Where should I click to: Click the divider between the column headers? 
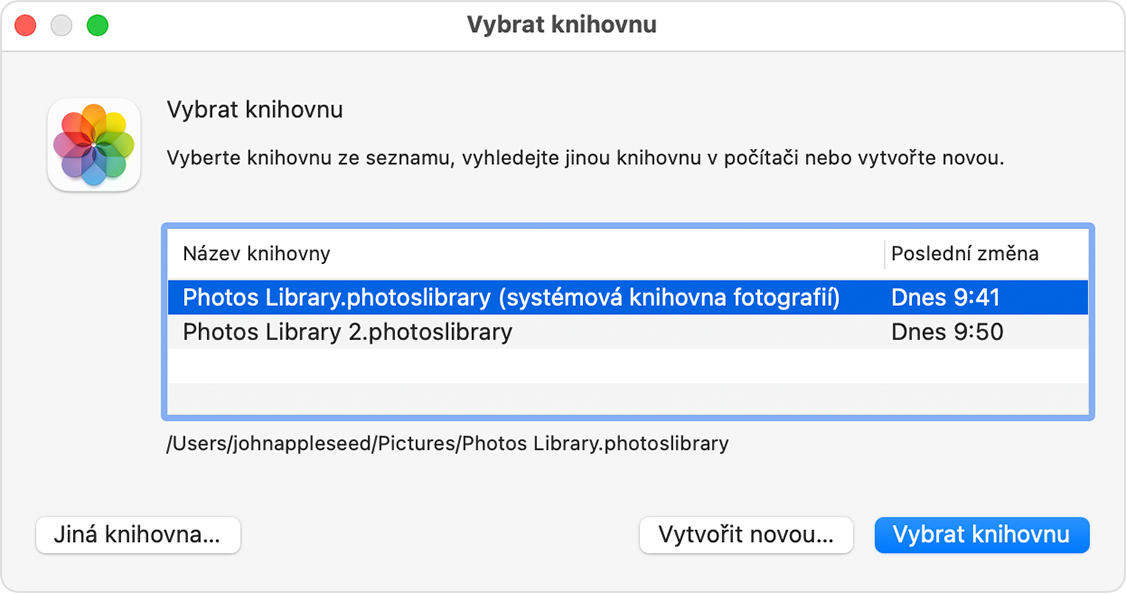pyautogui.click(x=885, y=254)
